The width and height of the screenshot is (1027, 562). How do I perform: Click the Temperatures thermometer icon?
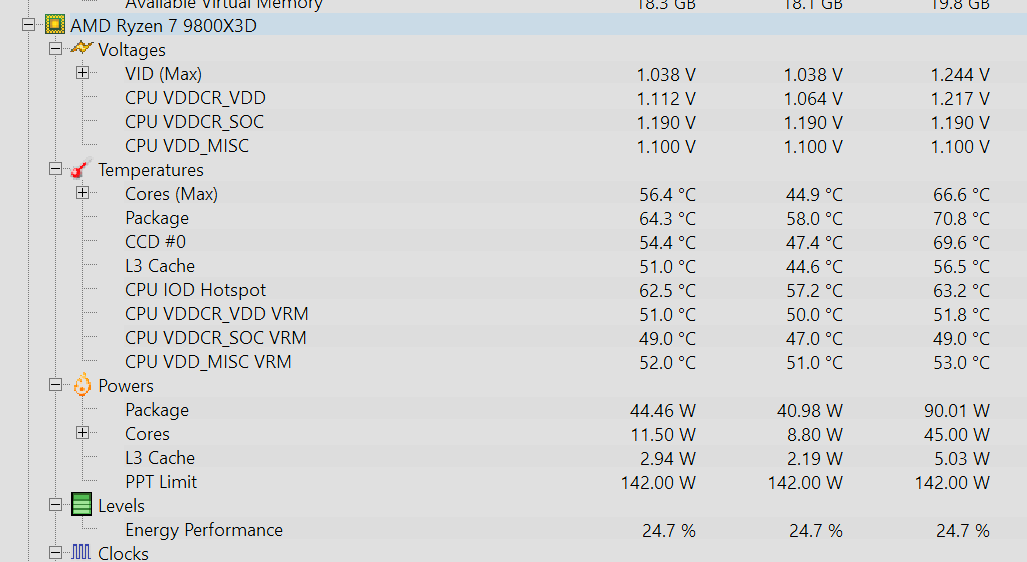(81, 169)
